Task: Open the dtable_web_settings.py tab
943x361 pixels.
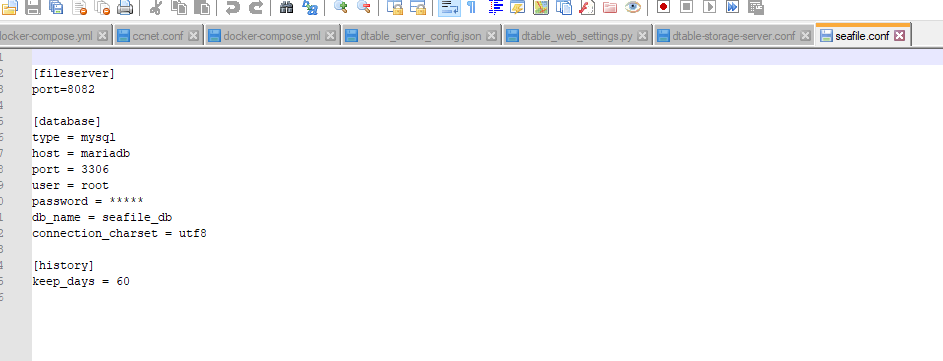Action: coord(577,36)
